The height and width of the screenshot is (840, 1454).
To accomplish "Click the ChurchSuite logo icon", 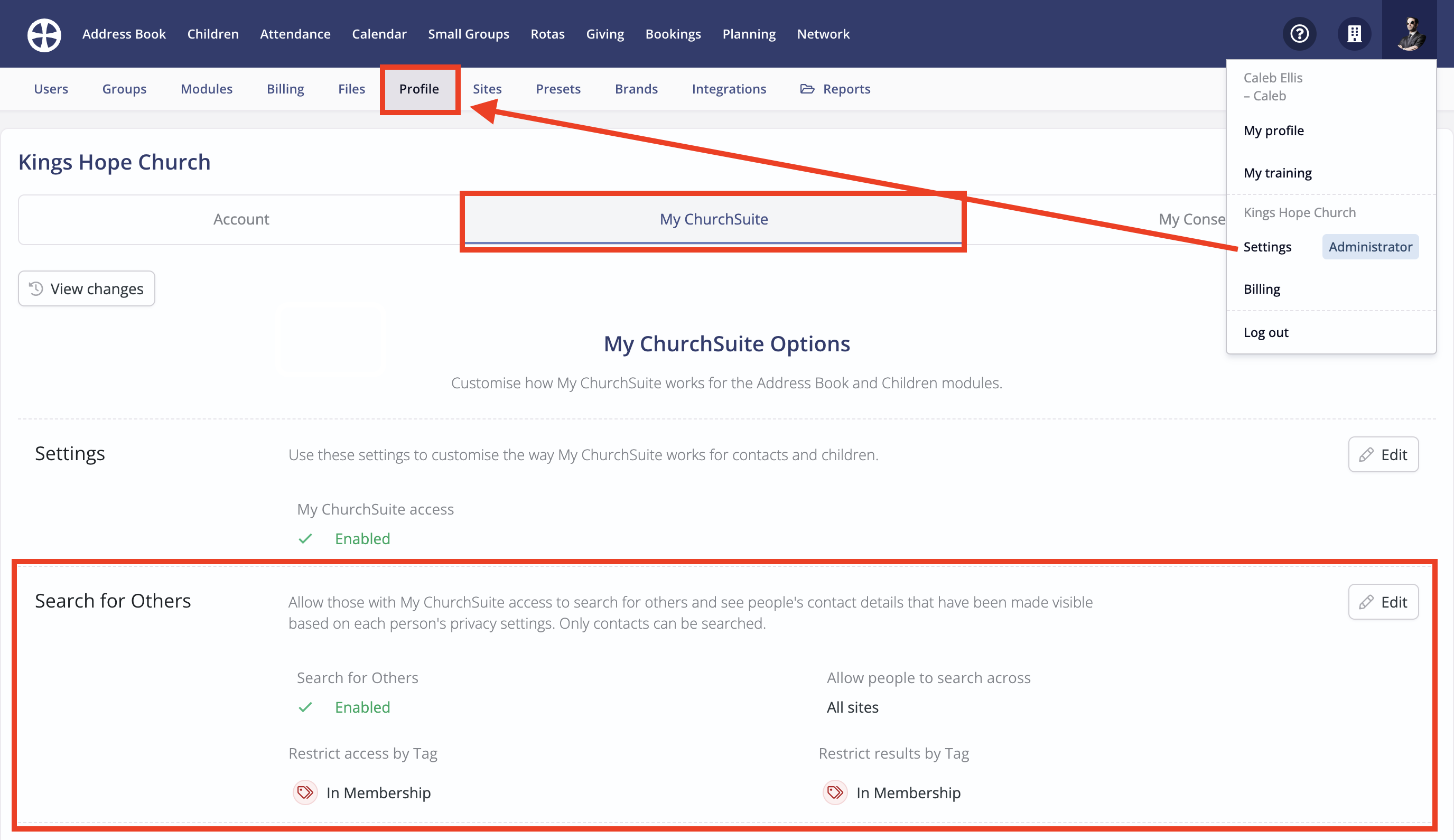I will pos(44,35).
